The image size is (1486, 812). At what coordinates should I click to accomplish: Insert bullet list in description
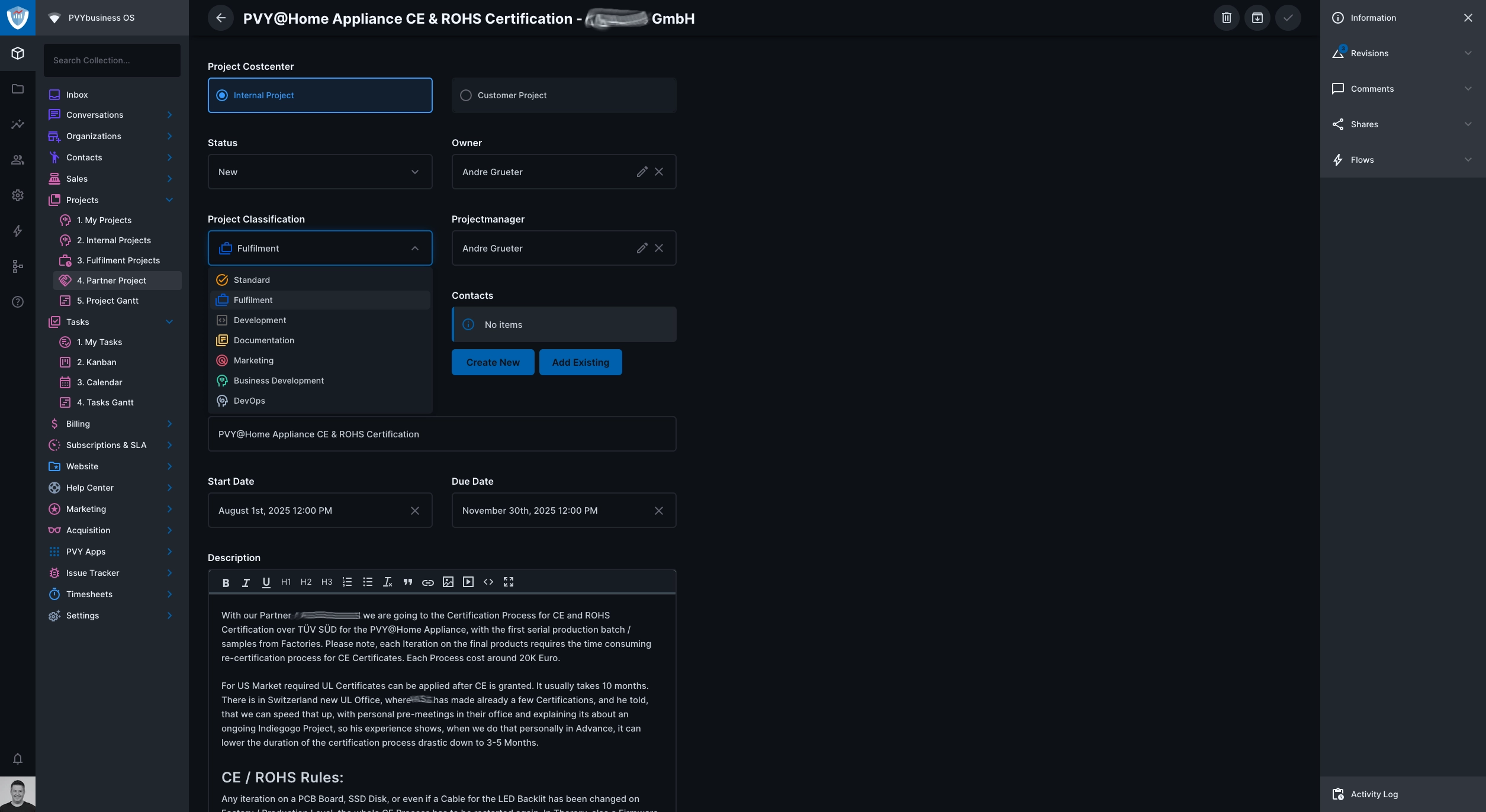(368, 582)
